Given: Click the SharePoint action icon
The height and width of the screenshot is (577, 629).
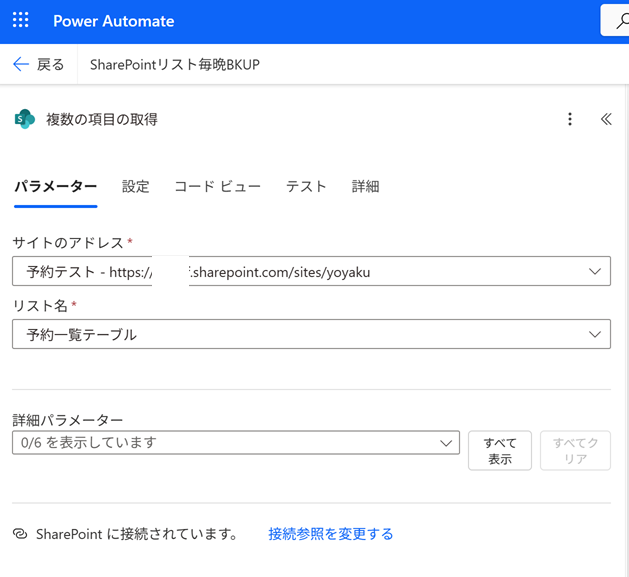Looking at the screenshot, I should coord(24,119).
